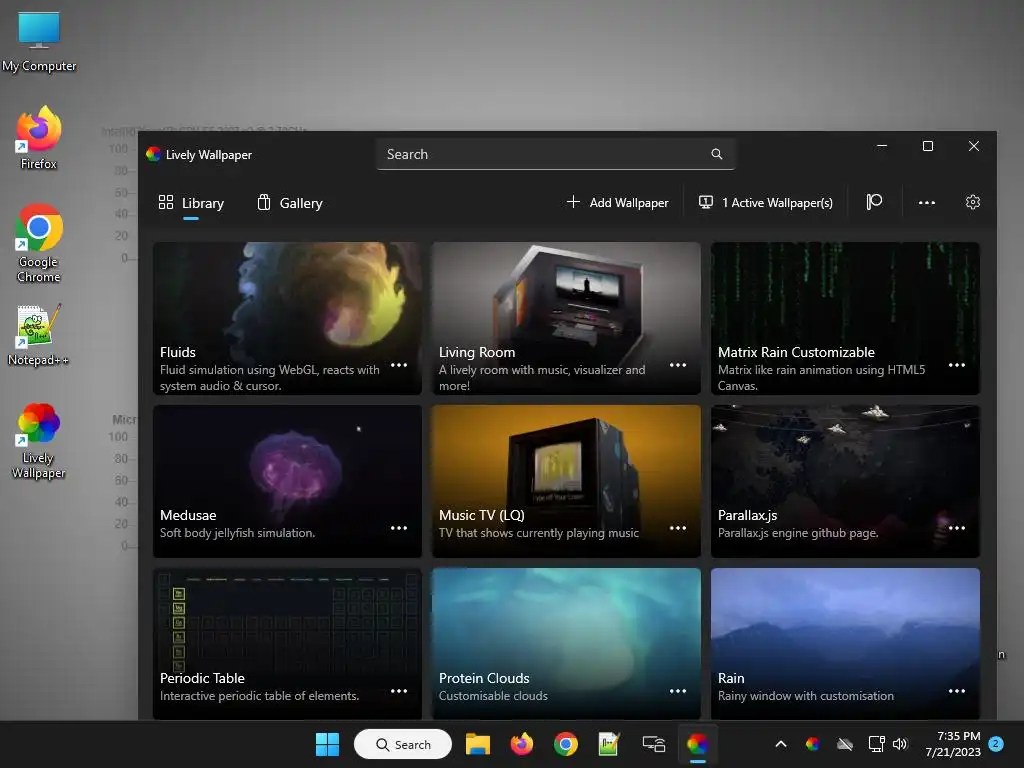Screen dimensions: 1024x768
Task: Open 1 Active Wallpaper(s) control panel
Action: [x=765, y=202]
